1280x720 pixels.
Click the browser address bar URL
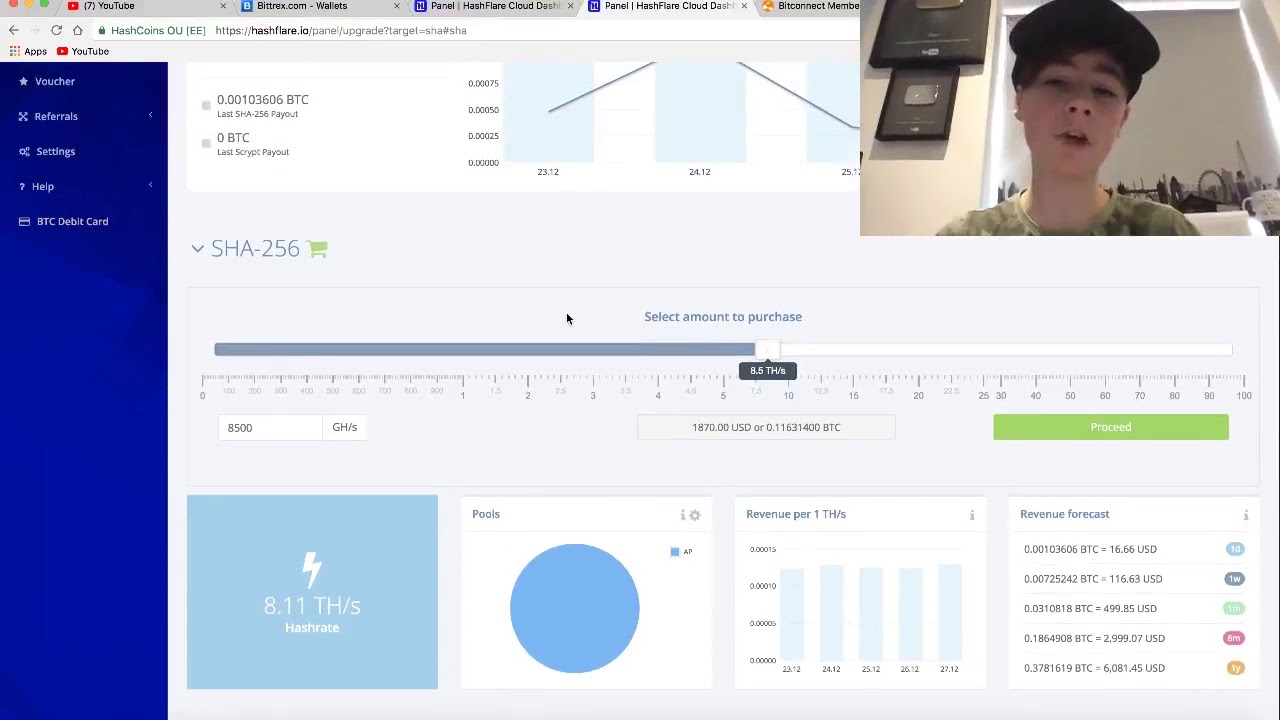(340, 30)
